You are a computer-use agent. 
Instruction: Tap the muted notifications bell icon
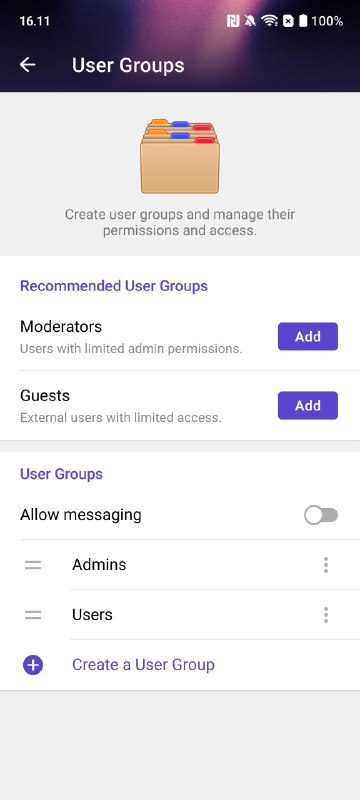pyautogui.click(x=250, y=21)
